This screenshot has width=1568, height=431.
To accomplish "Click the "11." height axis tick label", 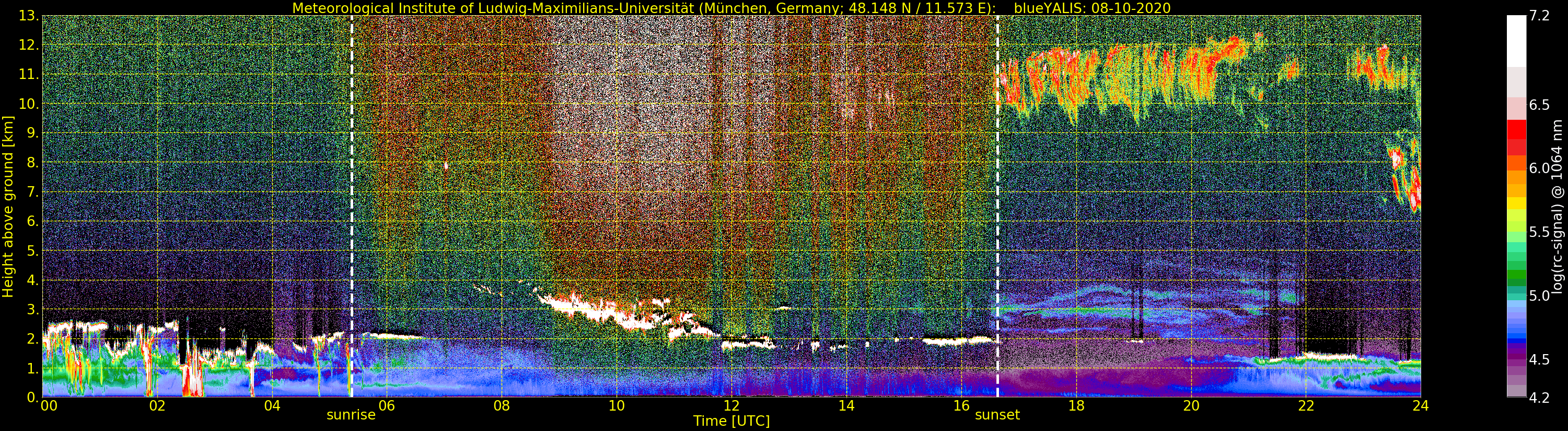I will [x=29, y=74].
